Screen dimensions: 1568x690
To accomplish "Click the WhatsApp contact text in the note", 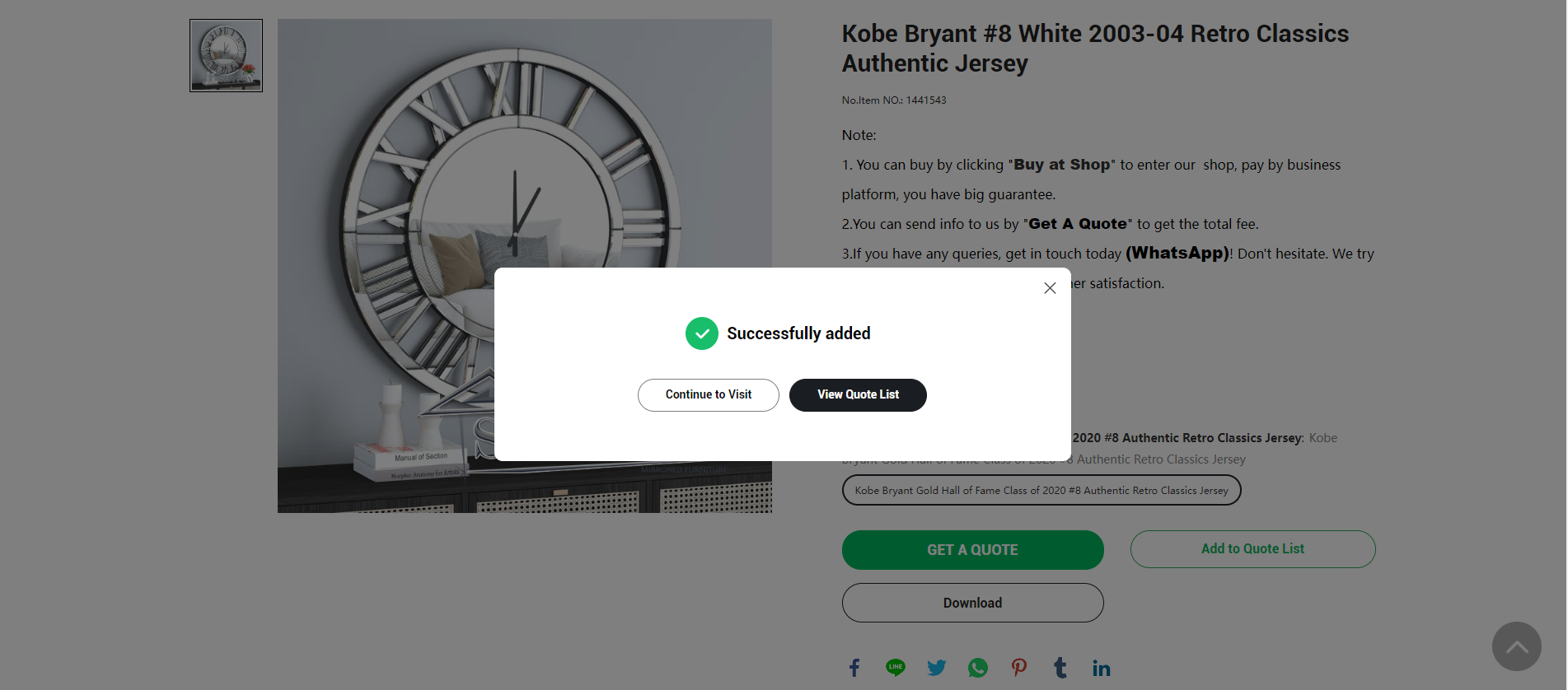I will tap(1177, 253).
